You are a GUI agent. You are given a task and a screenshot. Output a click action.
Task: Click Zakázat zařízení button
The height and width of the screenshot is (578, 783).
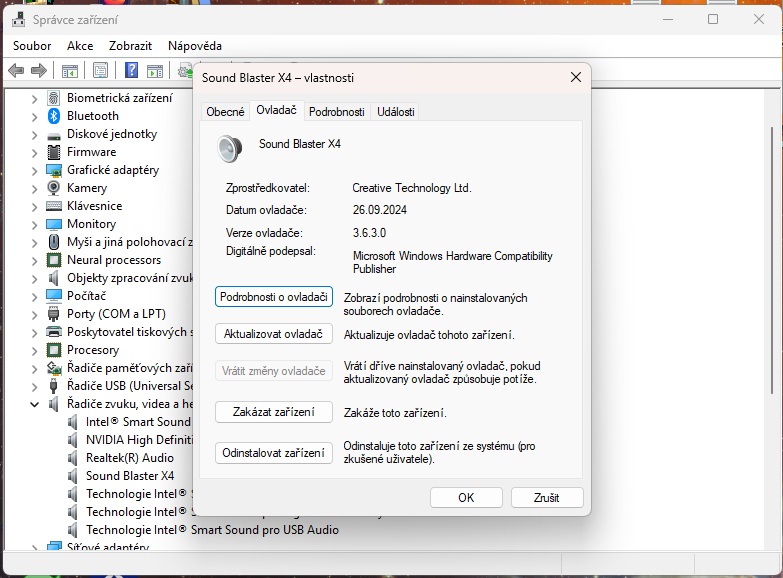point(274,412)
